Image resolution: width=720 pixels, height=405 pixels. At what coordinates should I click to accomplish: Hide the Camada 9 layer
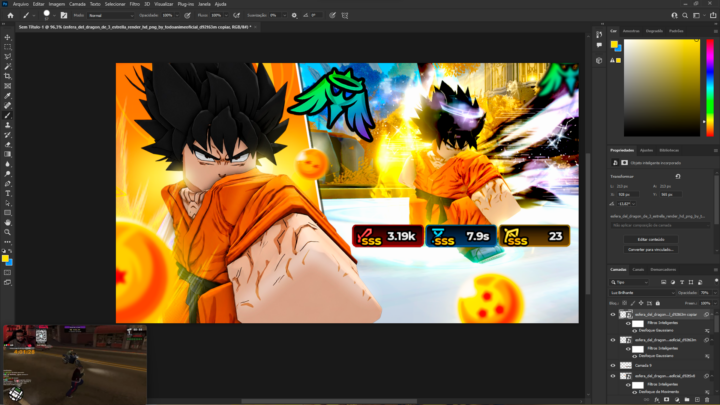click(x=613, y=366)
